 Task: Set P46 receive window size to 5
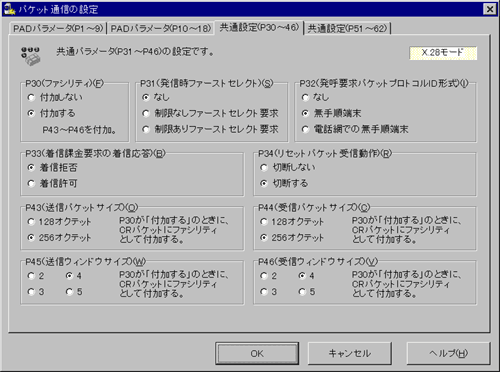coord(307,292)
